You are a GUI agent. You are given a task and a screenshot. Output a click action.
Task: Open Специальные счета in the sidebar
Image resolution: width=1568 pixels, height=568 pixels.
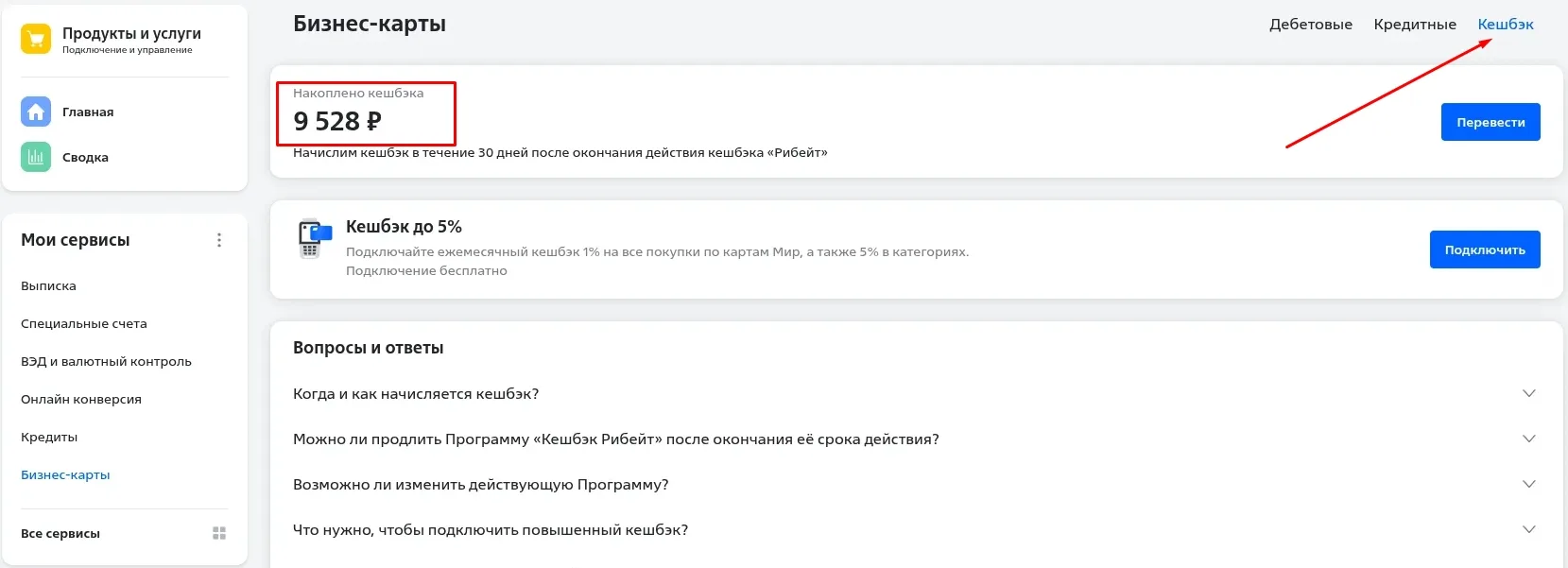point(84,323)
